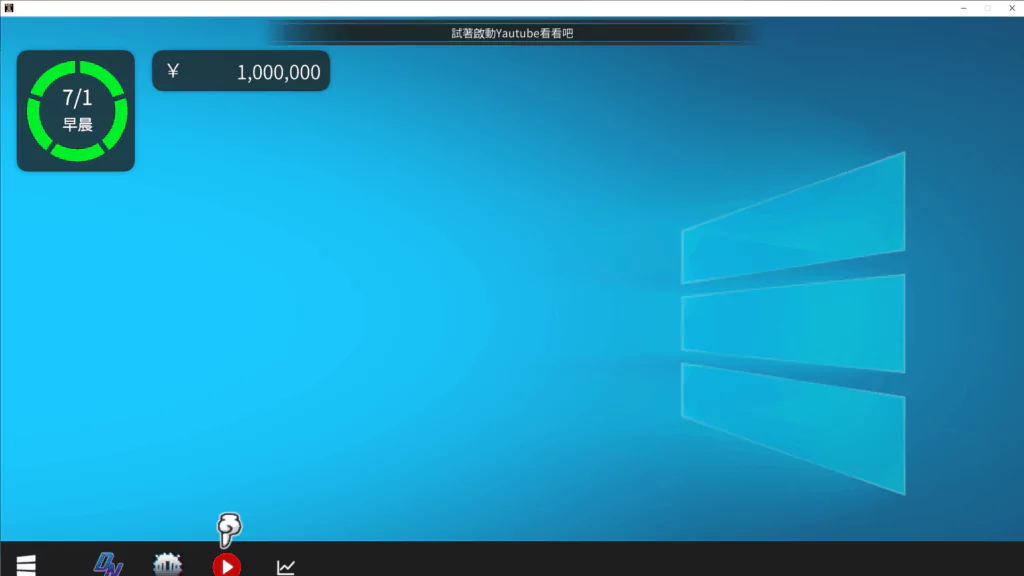Close the game window
Image resolution: width=1024 pixels, height=576 pixels.
pos(1011,8)
